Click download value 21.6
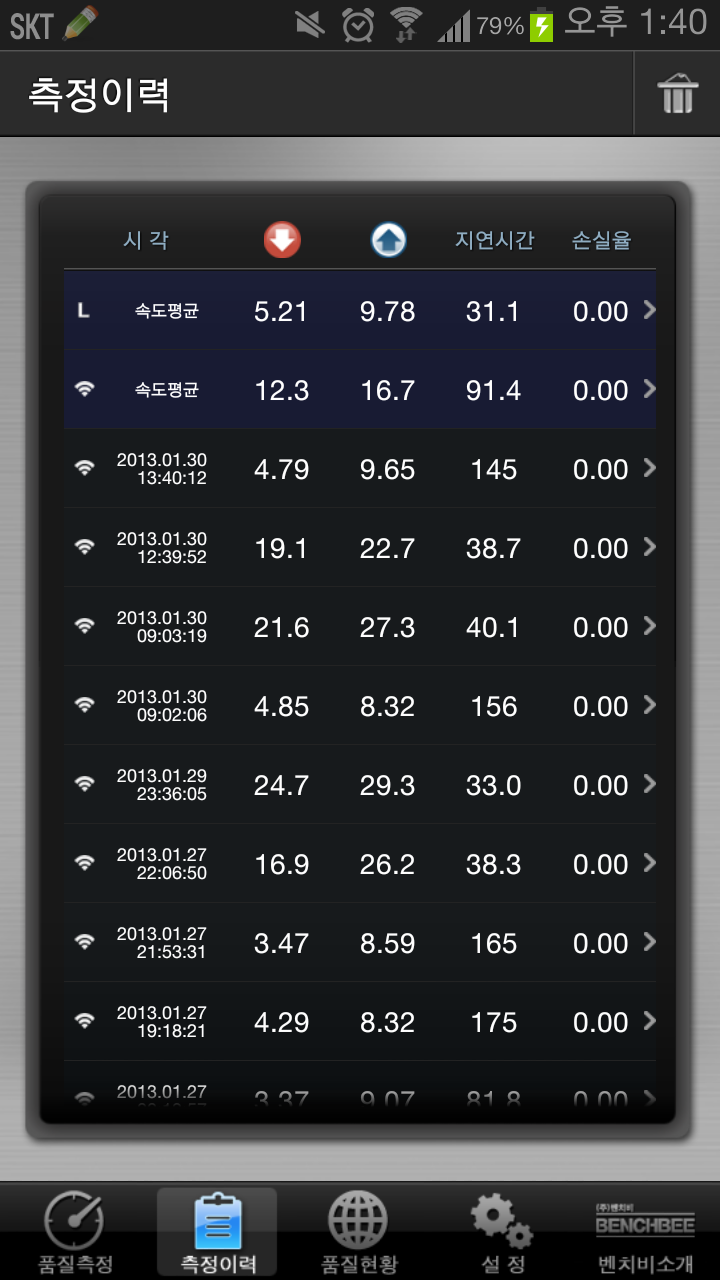720x1280 pixels. 281,628
